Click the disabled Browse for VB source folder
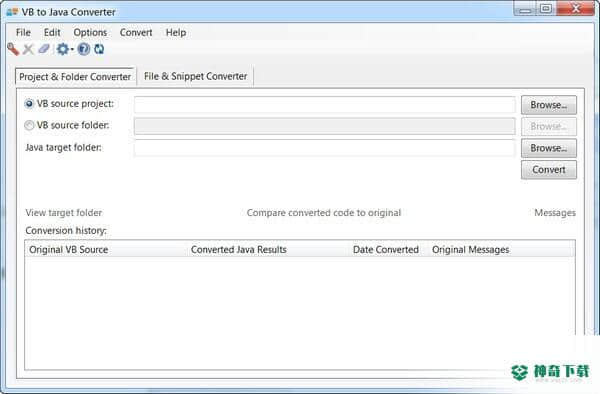 (x=549, y=126)
